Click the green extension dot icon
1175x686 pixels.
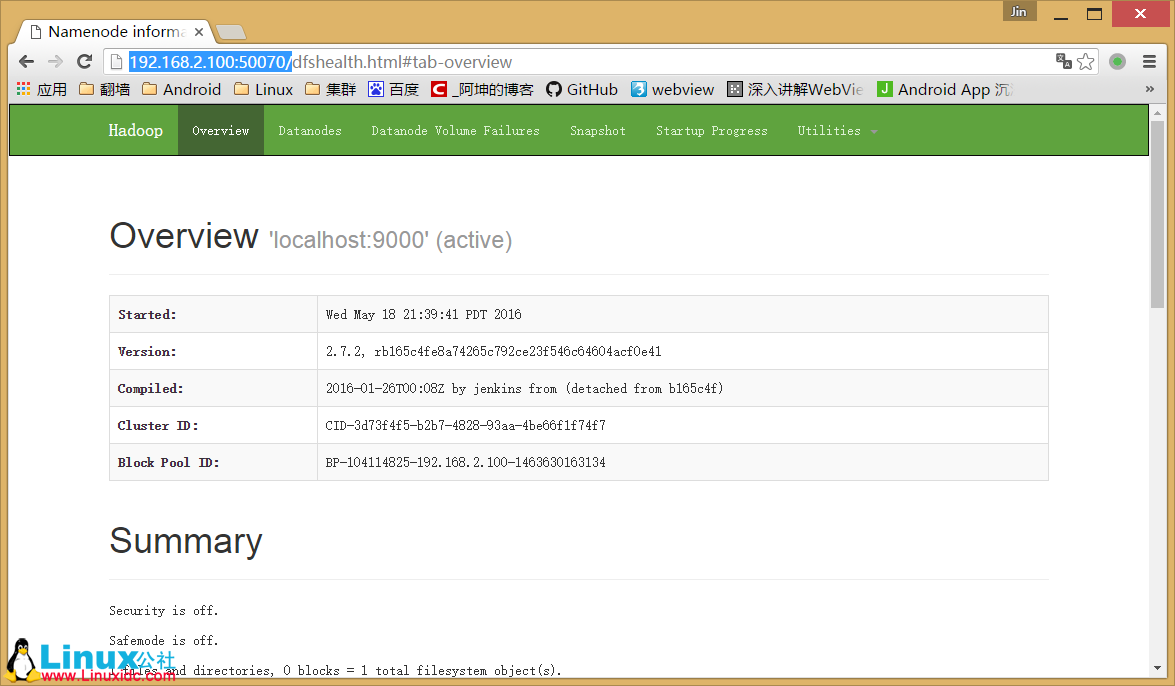[x=1117, y=61]
